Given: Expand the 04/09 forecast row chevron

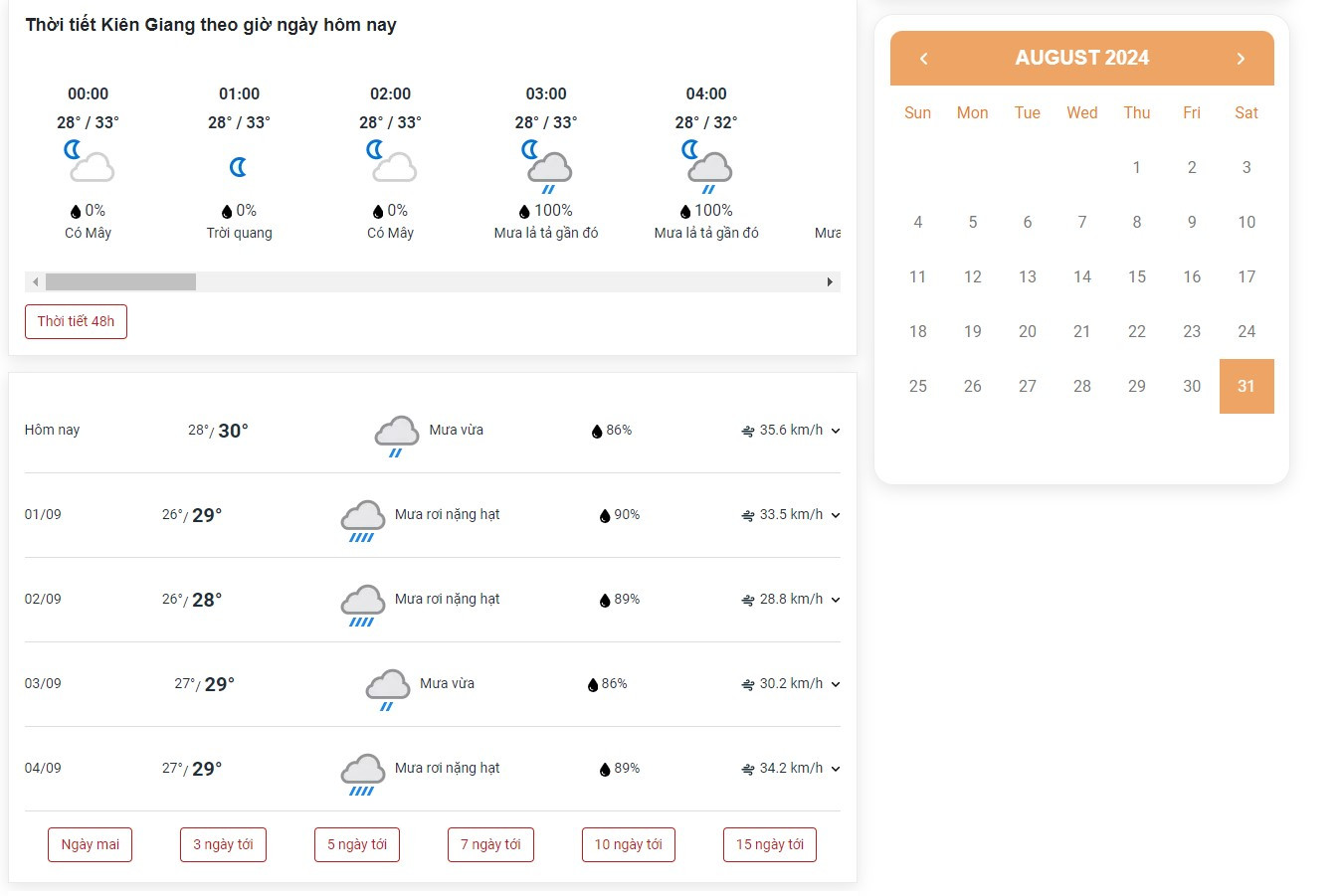Looking at the screenshot, I should (836, 769).
